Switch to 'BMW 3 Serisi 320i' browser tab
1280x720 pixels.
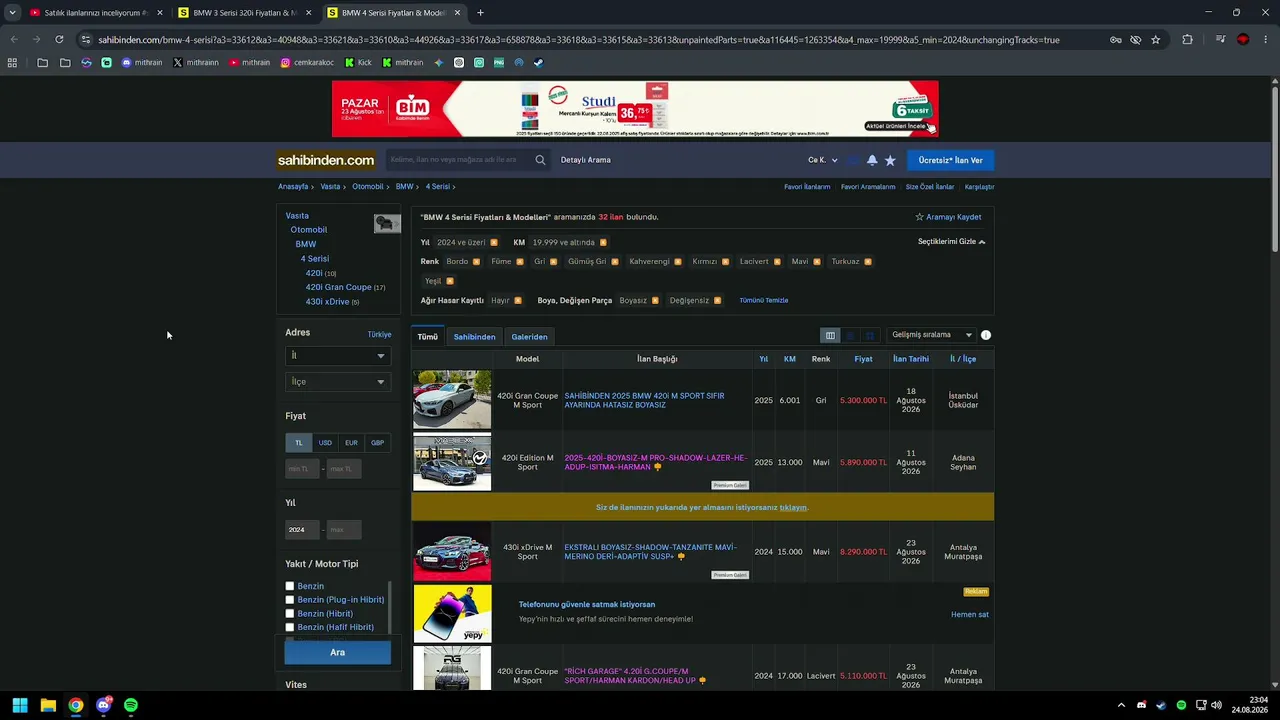(244, 13)
